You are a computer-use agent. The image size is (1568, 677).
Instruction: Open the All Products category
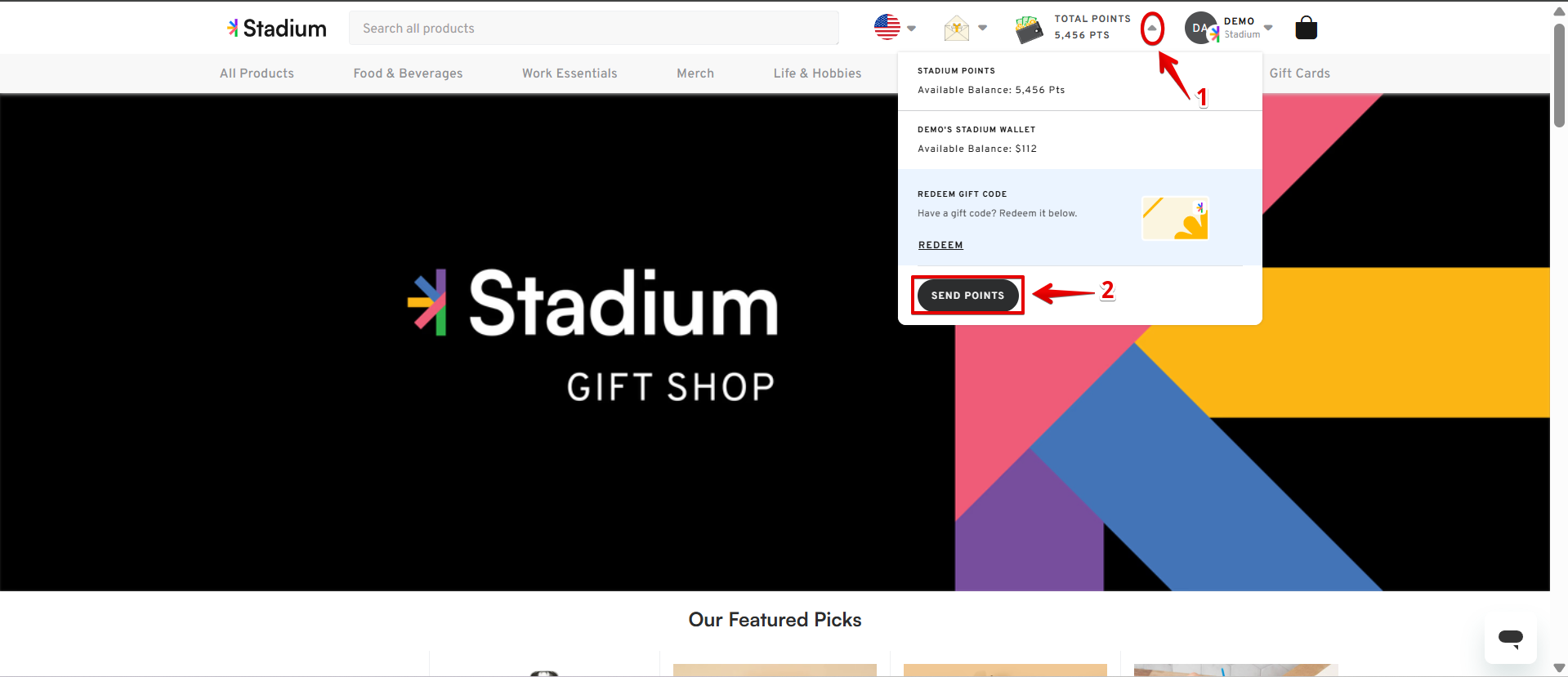pyautogui.click(x=257, y=73)
